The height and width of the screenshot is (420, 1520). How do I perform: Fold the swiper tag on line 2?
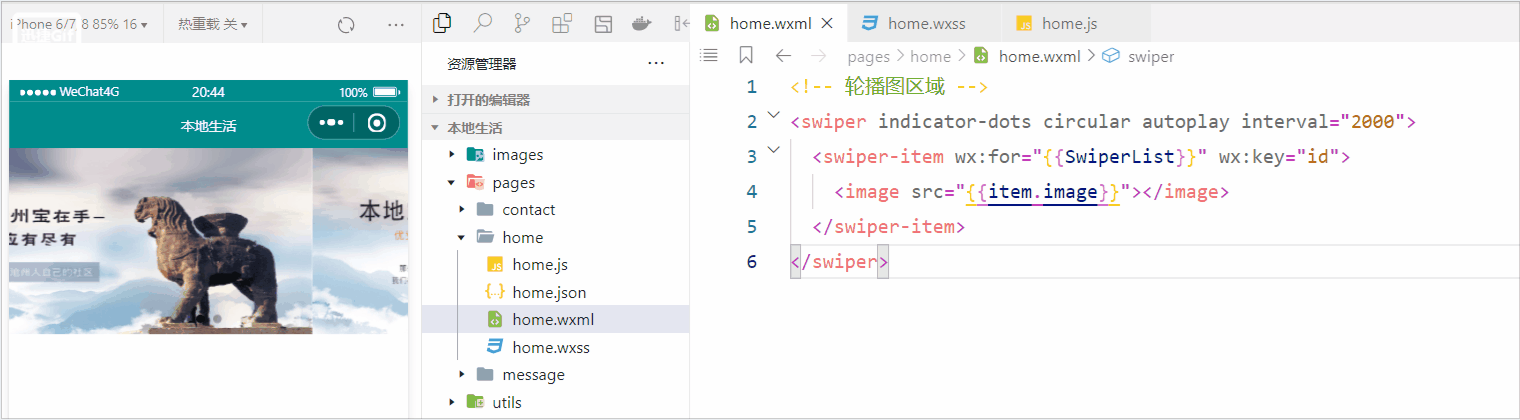pyautogui.click(x=773, y=116)
